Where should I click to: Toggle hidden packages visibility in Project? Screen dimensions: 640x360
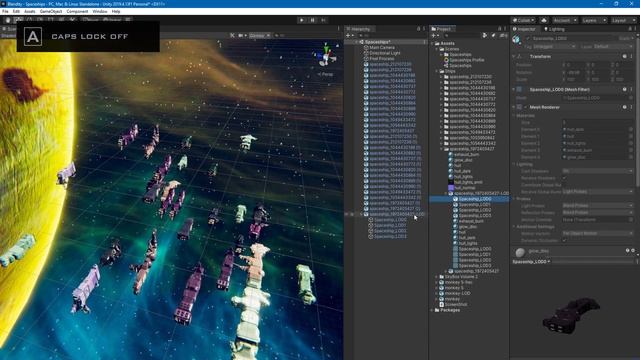[x=503, y=36]
